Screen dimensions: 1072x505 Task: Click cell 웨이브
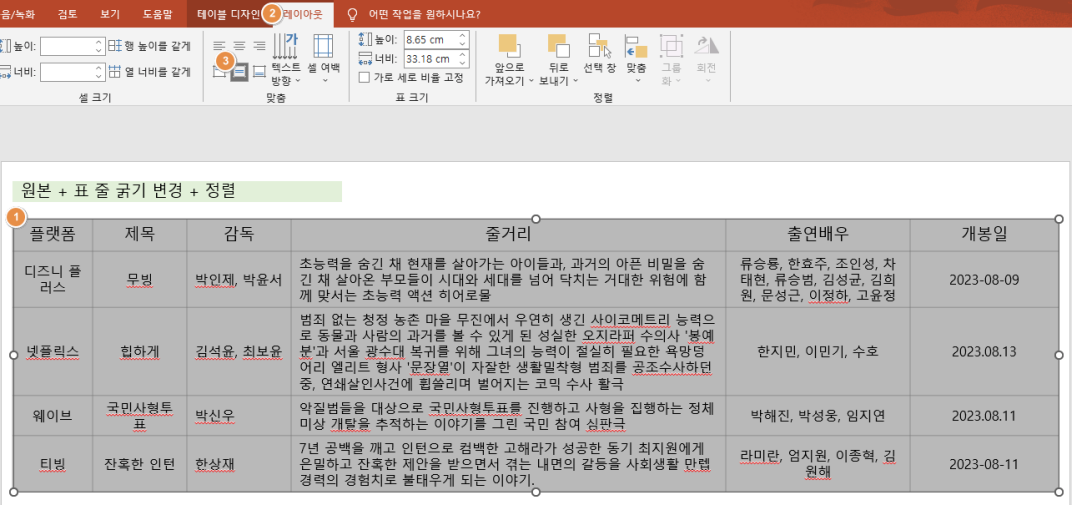coord(53,415)
